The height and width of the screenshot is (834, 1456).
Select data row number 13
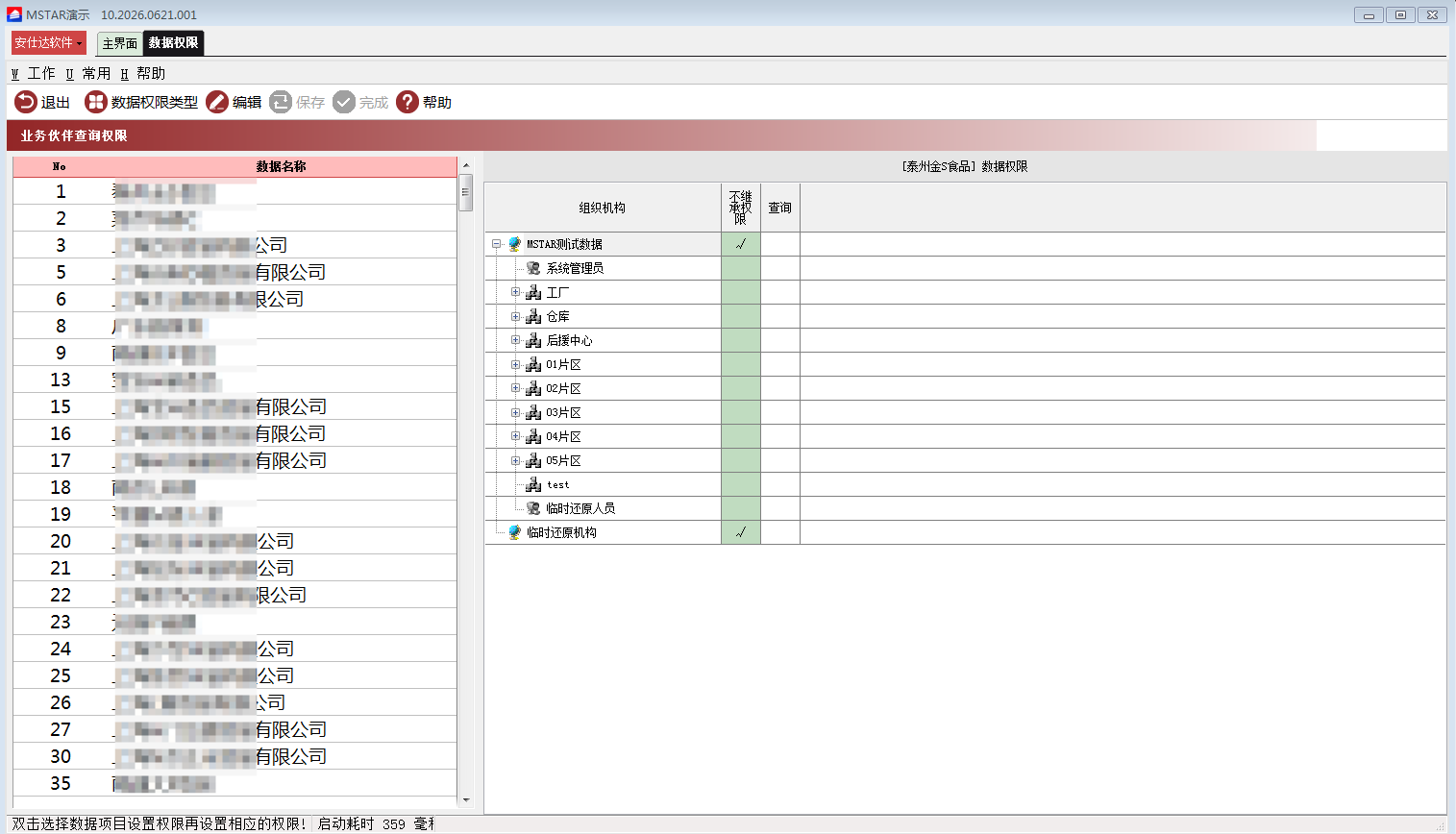[x=234, y=380]
